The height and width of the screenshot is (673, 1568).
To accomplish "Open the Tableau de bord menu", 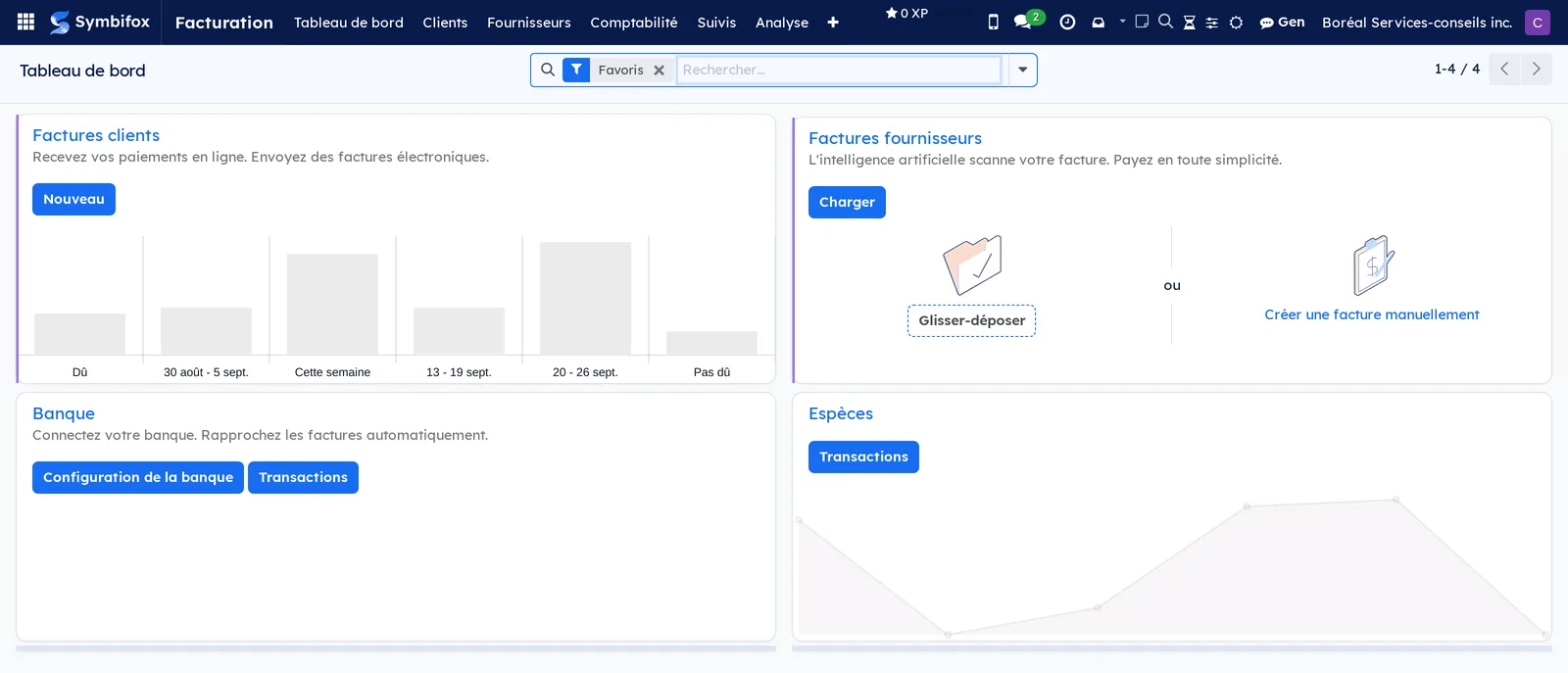I will [x=349, y=23].
